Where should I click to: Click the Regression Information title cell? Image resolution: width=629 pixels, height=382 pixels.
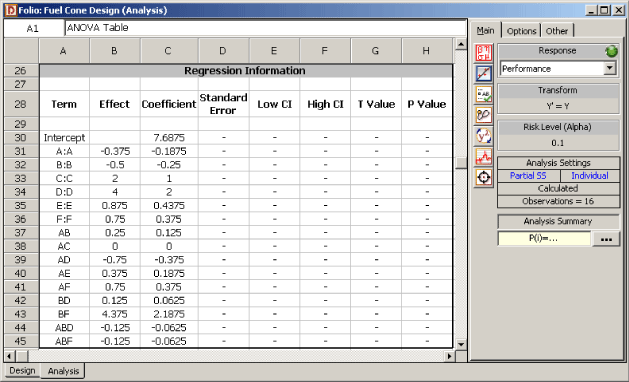pos(246,71)
